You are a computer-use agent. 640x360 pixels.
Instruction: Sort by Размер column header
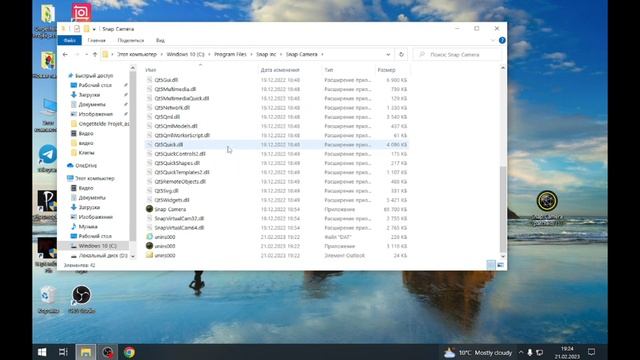point(386,70)
